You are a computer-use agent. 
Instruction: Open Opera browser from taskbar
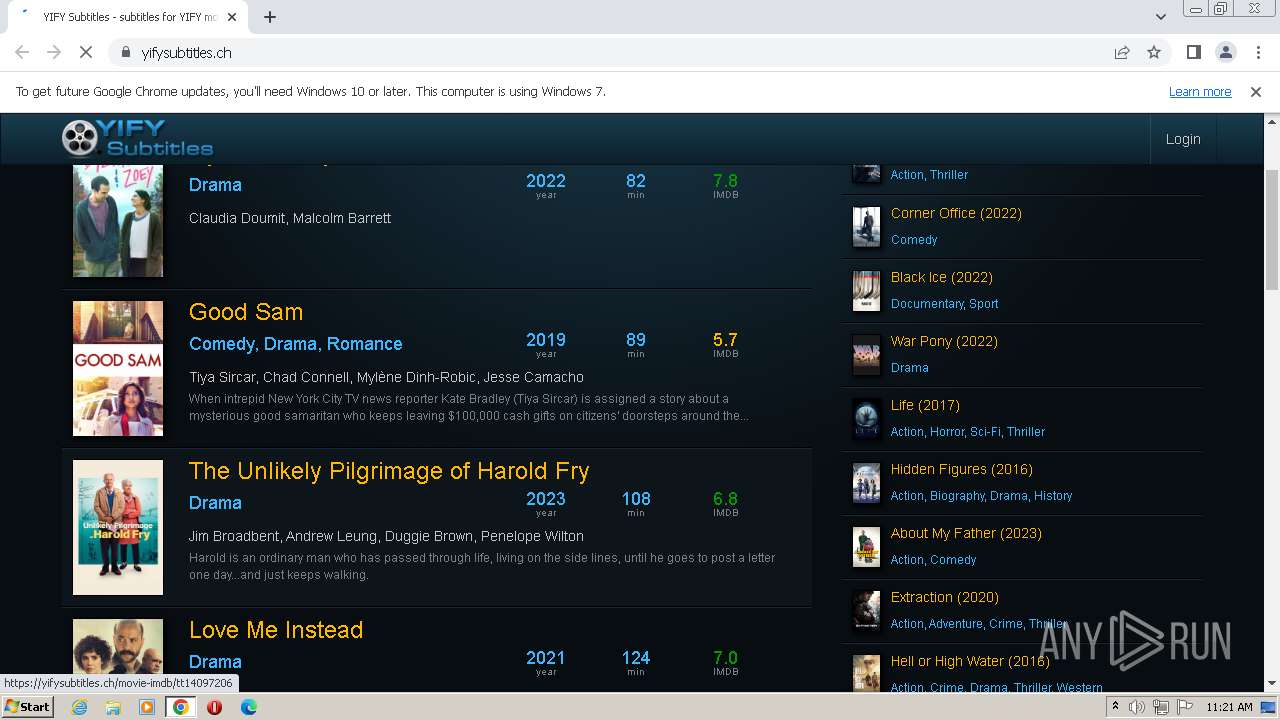pyautogui.click(x=214, y=707)
